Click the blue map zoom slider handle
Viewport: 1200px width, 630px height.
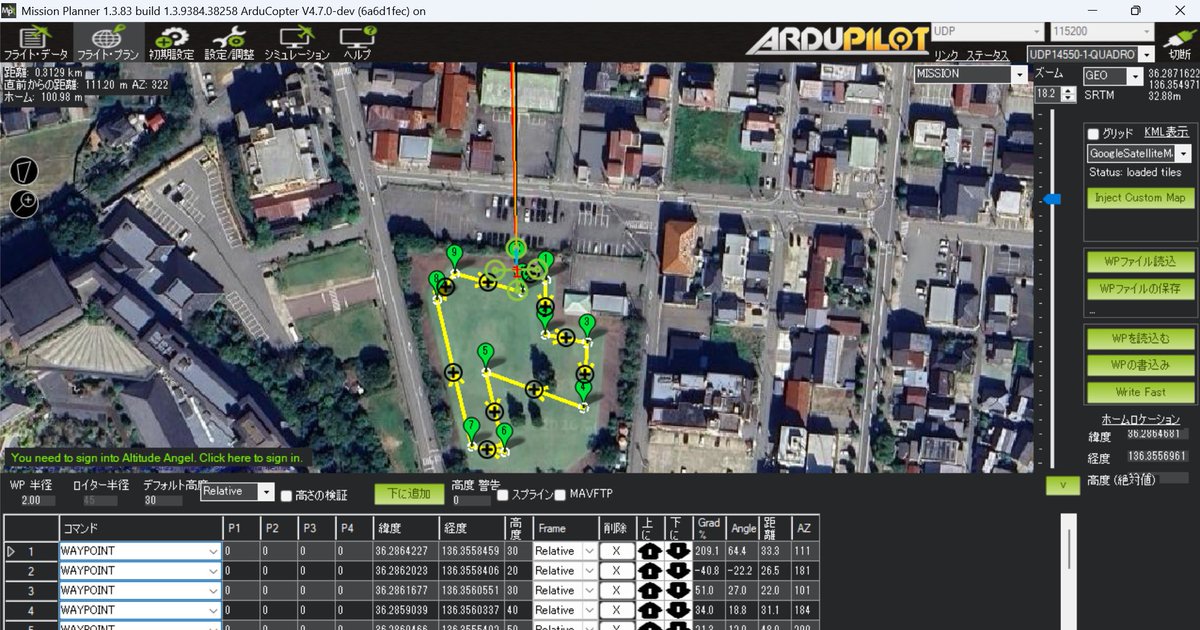[x=1051, y=200]
